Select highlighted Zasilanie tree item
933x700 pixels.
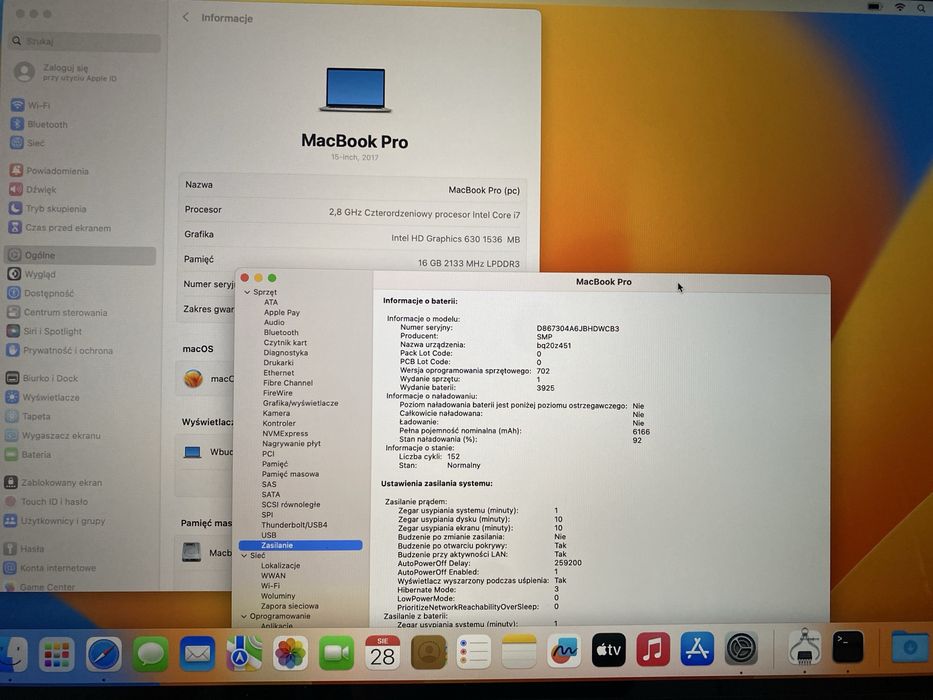pyautogui.click(x=300, y=545)
